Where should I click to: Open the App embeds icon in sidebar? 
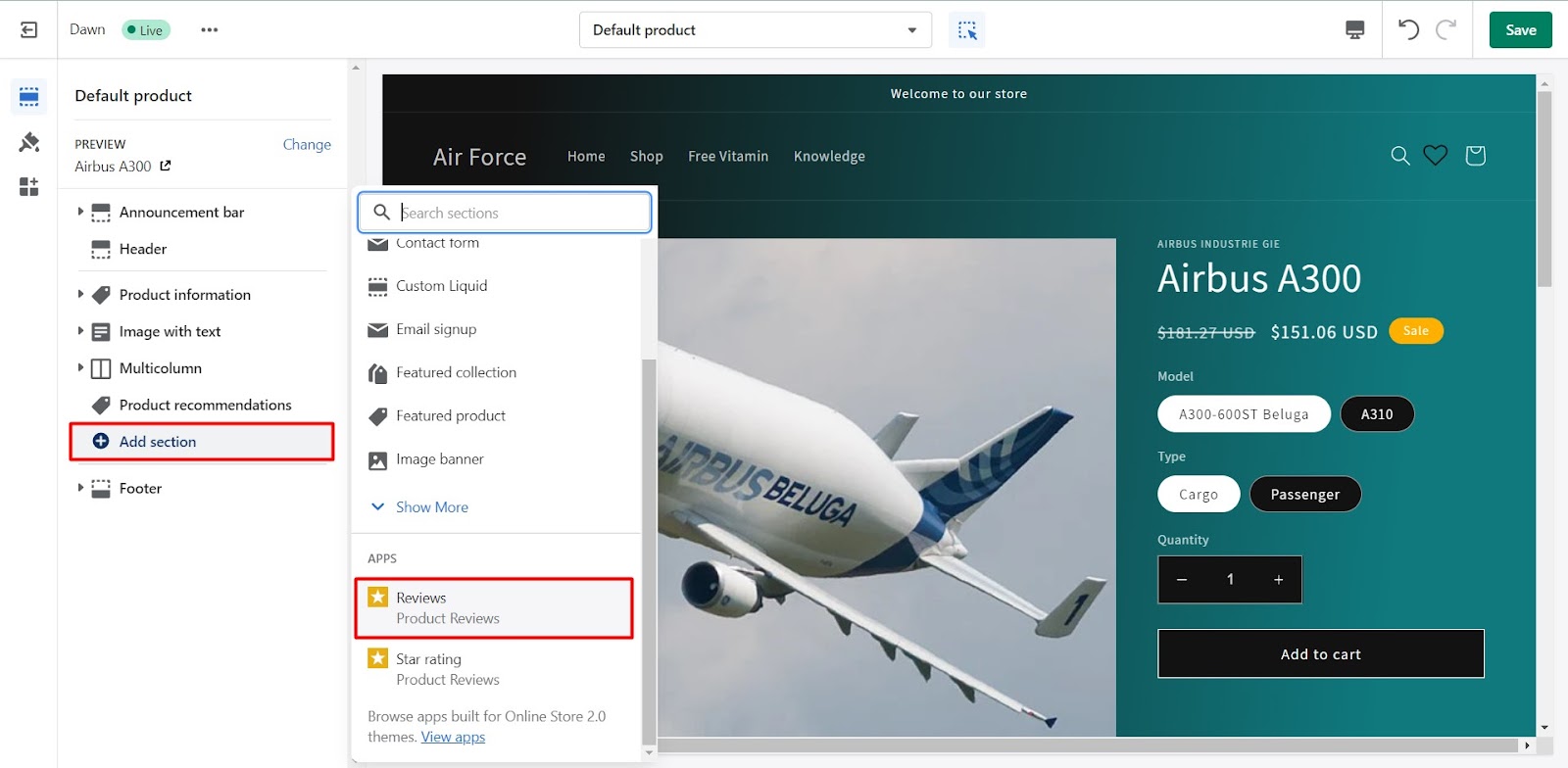tap(28, 186)
